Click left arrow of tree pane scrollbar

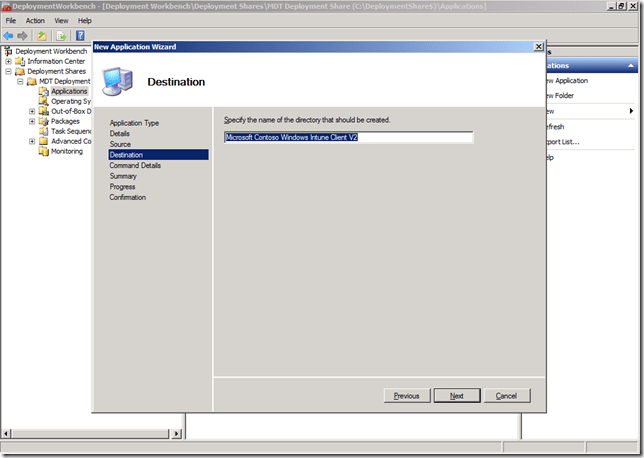click(x=6, y=433)
